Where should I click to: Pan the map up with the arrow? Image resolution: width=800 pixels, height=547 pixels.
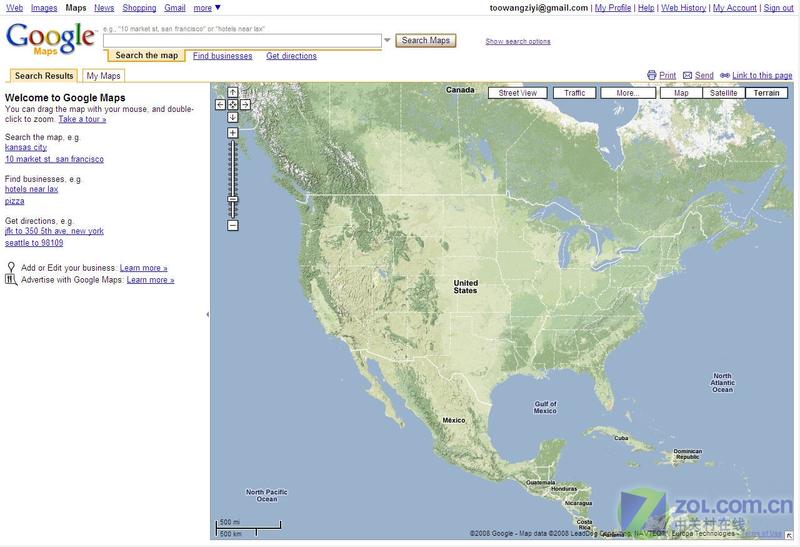coord(233,92)
